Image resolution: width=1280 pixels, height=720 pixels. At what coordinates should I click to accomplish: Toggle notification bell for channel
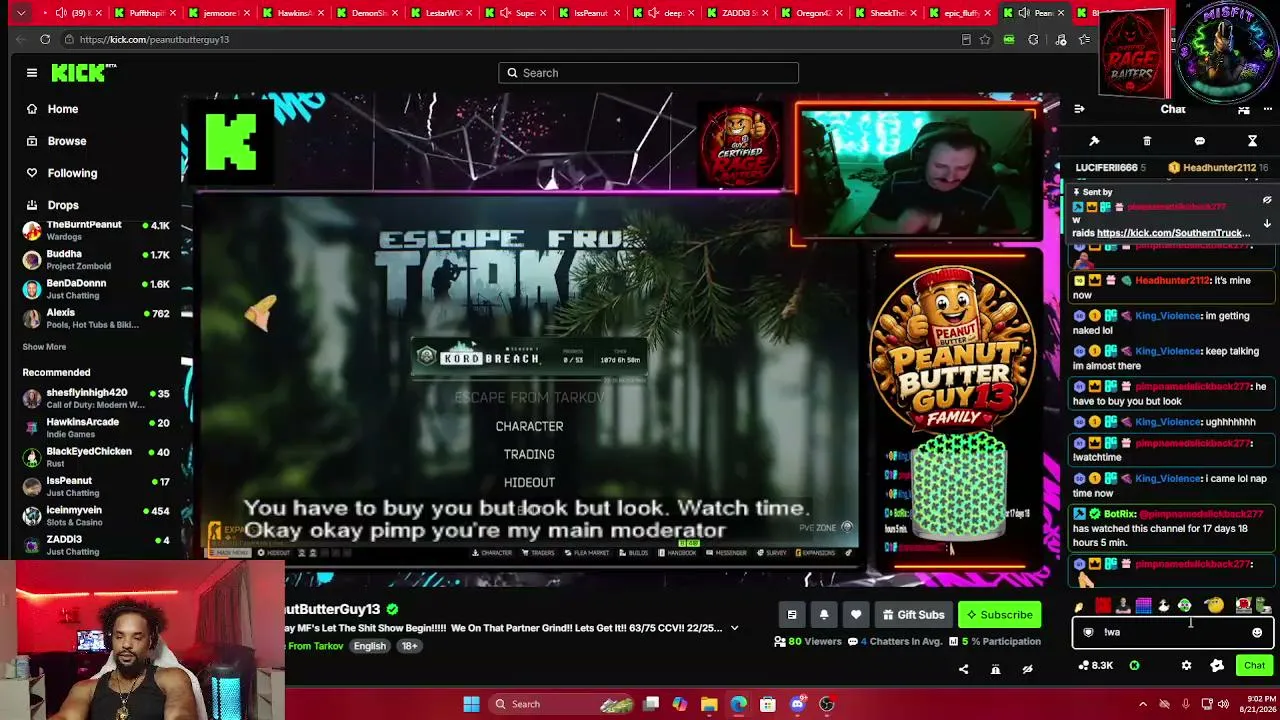[x=824, y=615]
